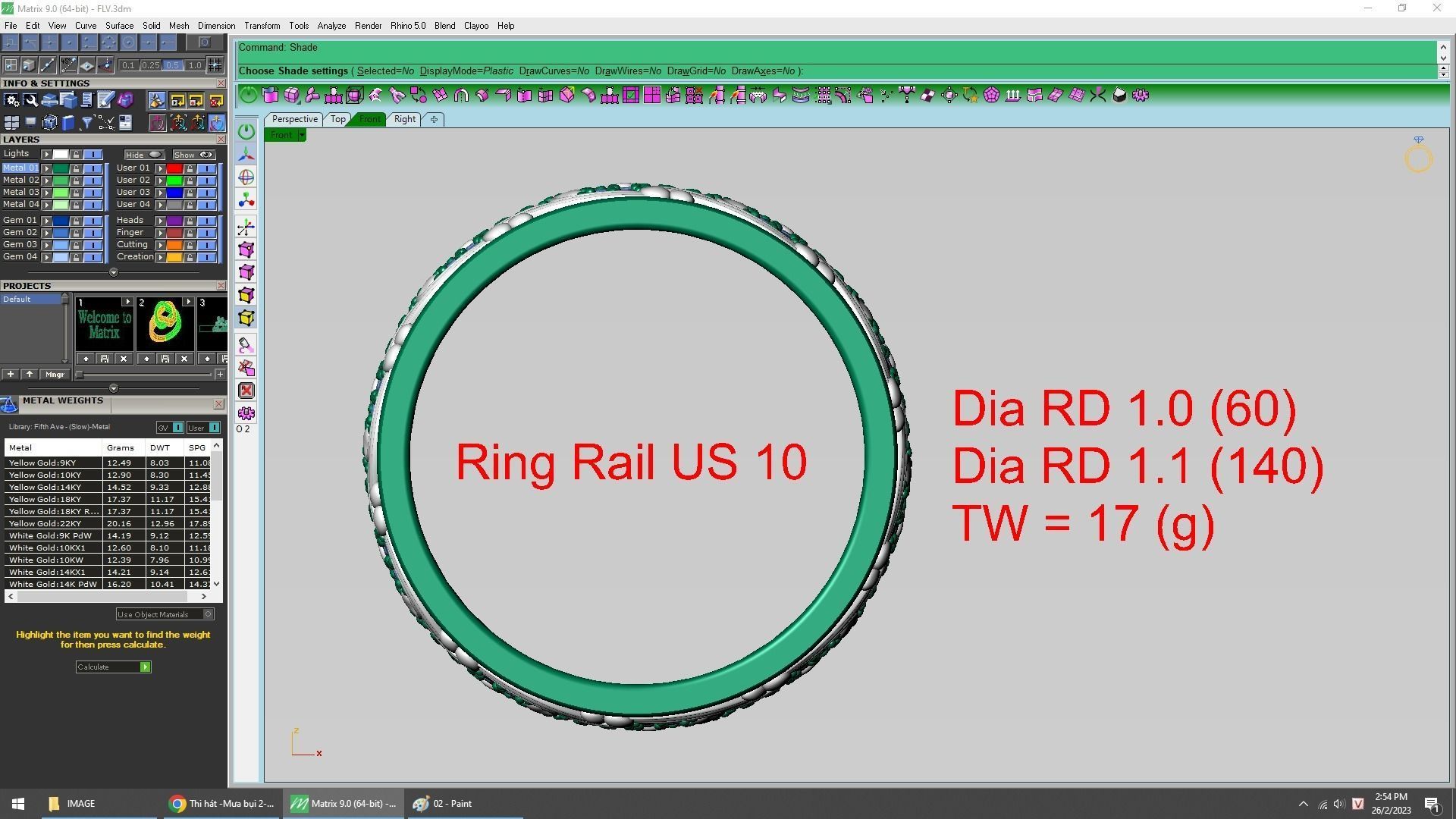
Task: Open project 1 thumbnail play arrow
Action: 127,302
